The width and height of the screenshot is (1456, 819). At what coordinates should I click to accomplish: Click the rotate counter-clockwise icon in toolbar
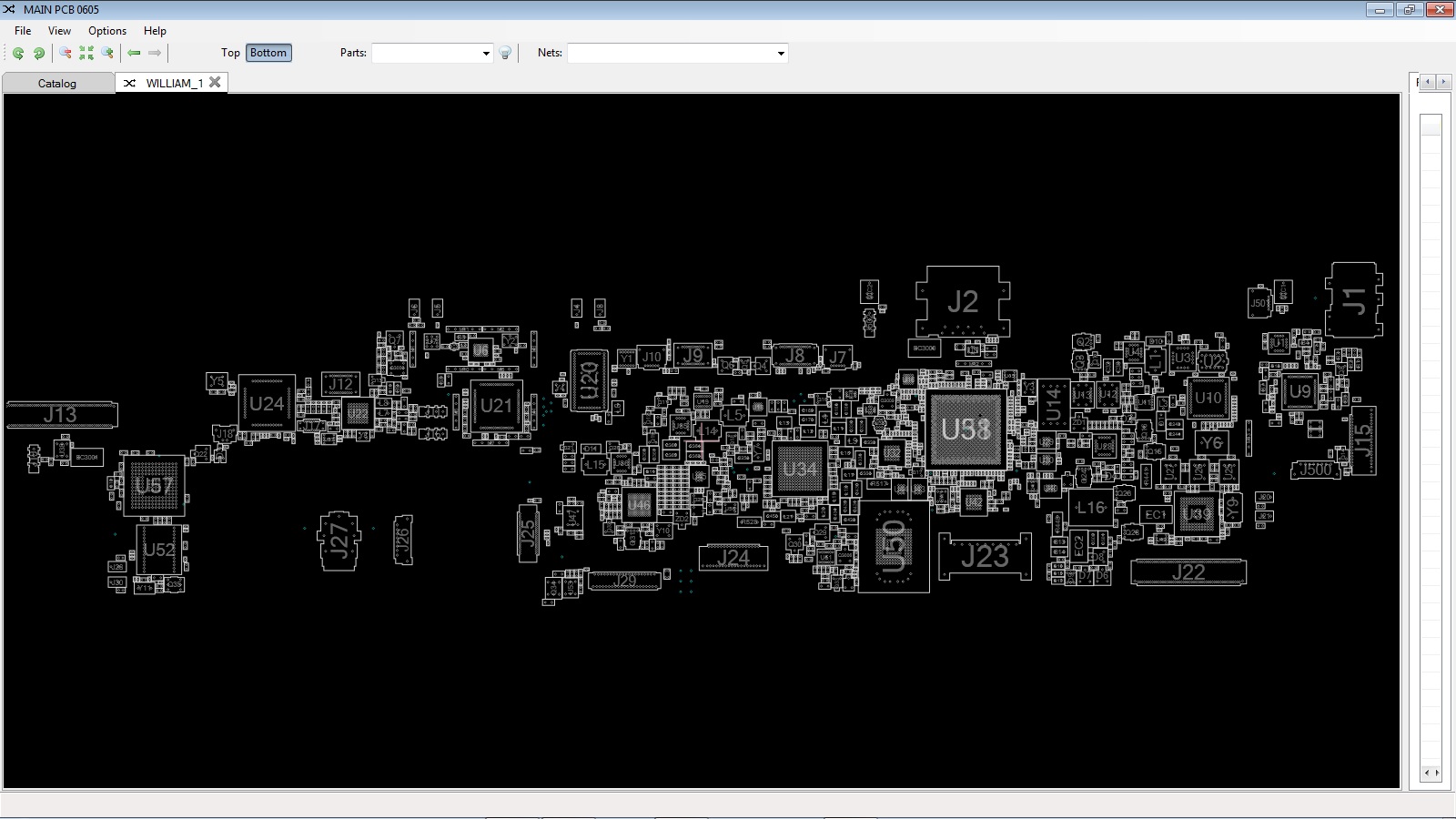point(18,53)
